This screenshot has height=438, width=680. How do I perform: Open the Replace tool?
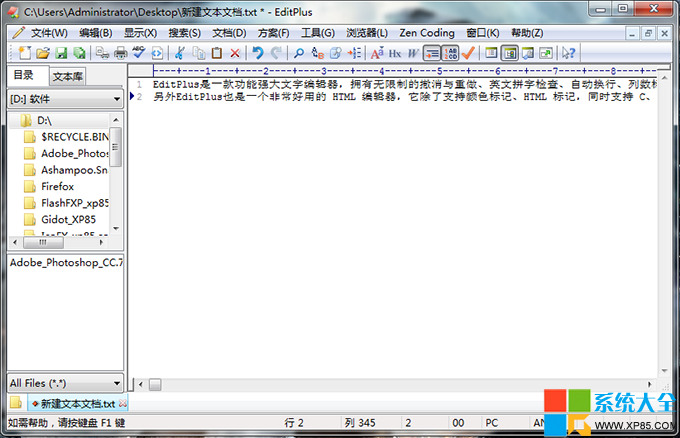tap(317, 53)
